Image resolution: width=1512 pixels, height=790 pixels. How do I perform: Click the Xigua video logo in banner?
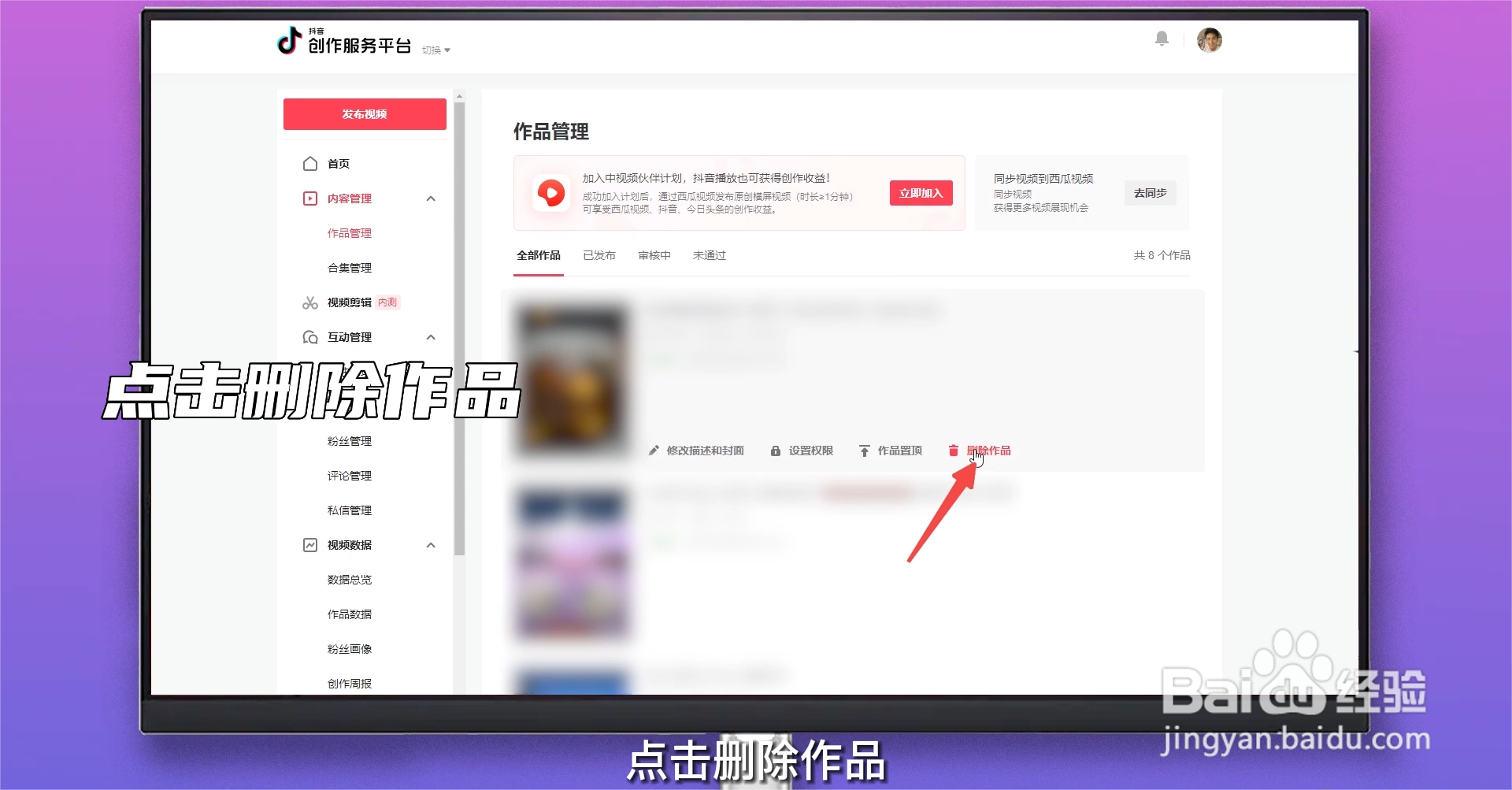click(551, 193)
